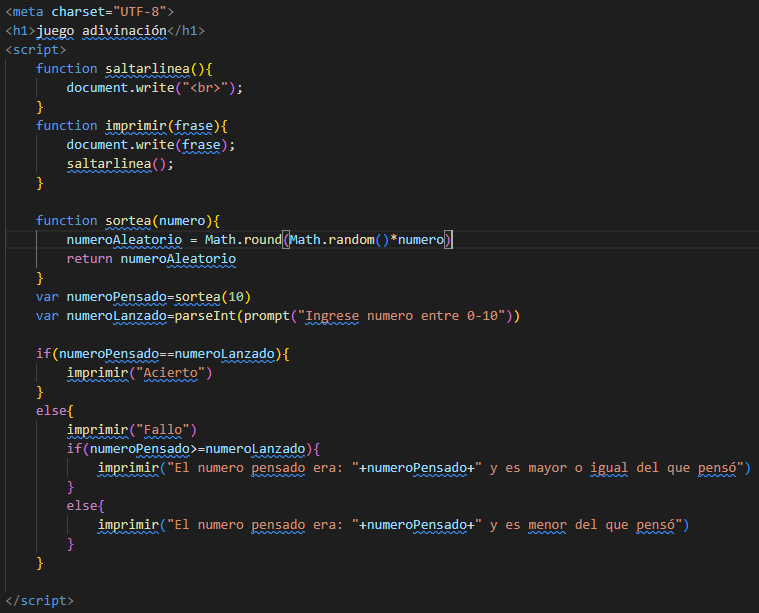Click the closing </script> tag
The height and width of the screenshot is (613, 759).
pos(39,600)
